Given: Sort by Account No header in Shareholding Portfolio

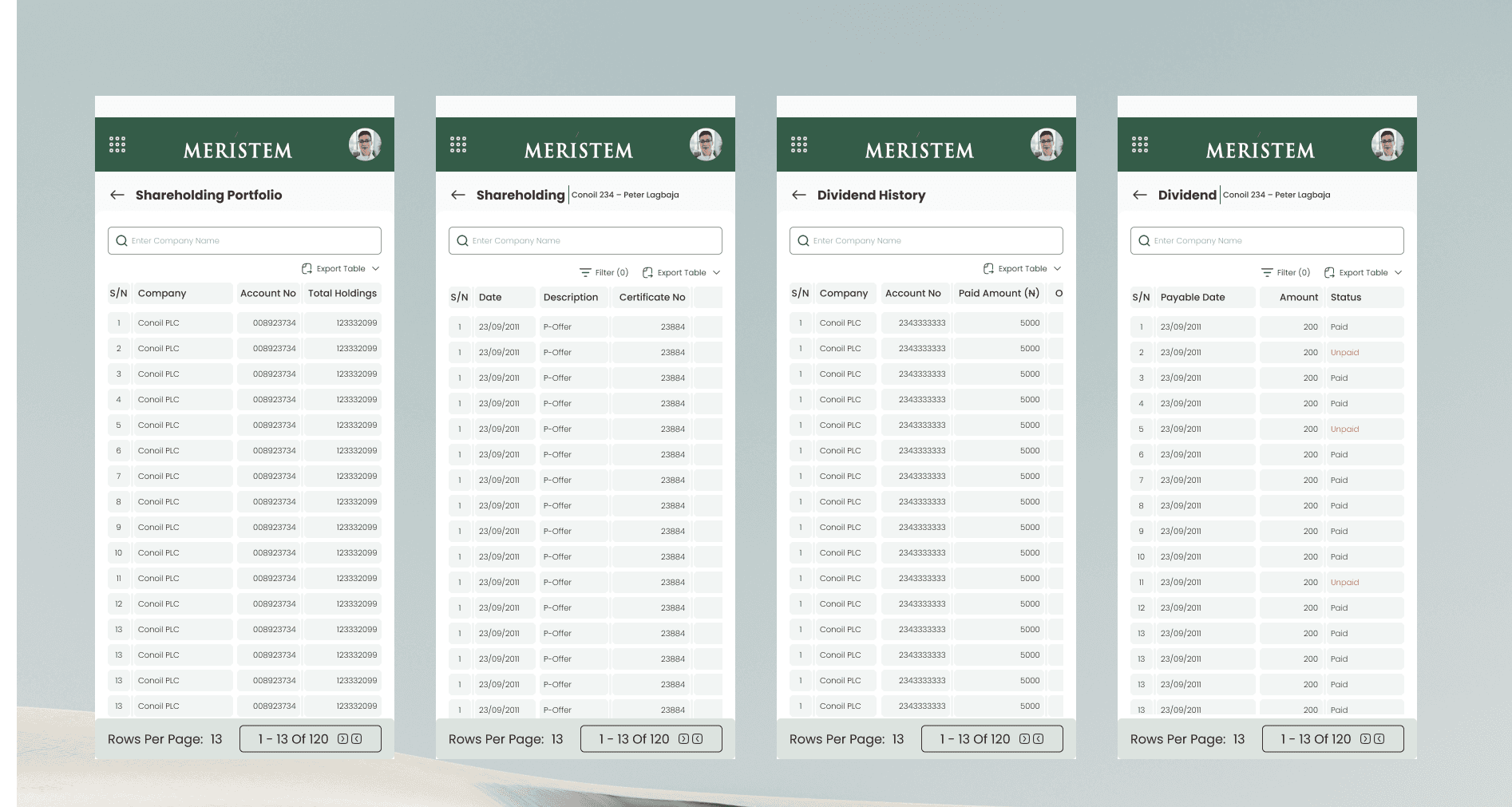Looking at the screenshot, I should (268, 294).
